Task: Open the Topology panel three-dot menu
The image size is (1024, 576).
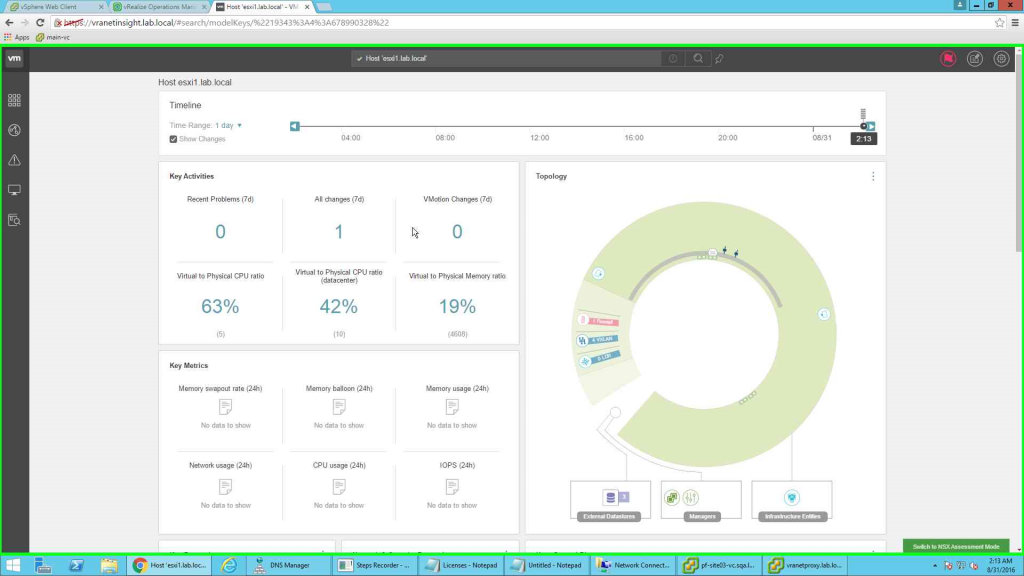Action: (x=873, y=176)
